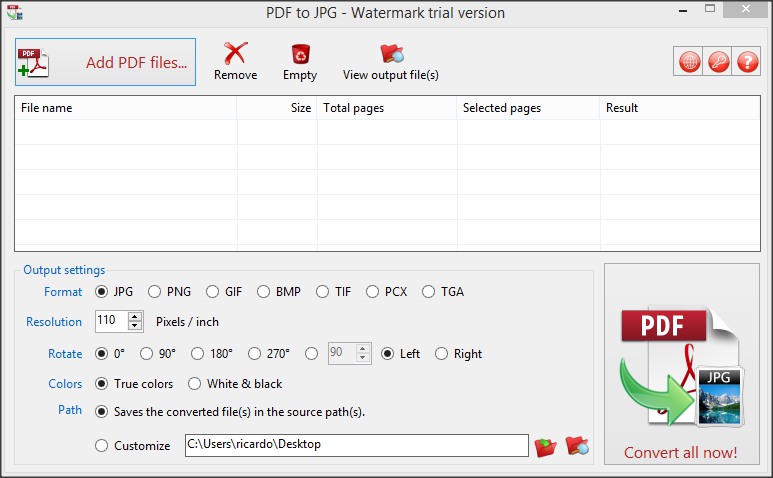The width and height of the screenshot is (773, 478).
Task: Choose 90° rotation
Action: coord(146,354)
